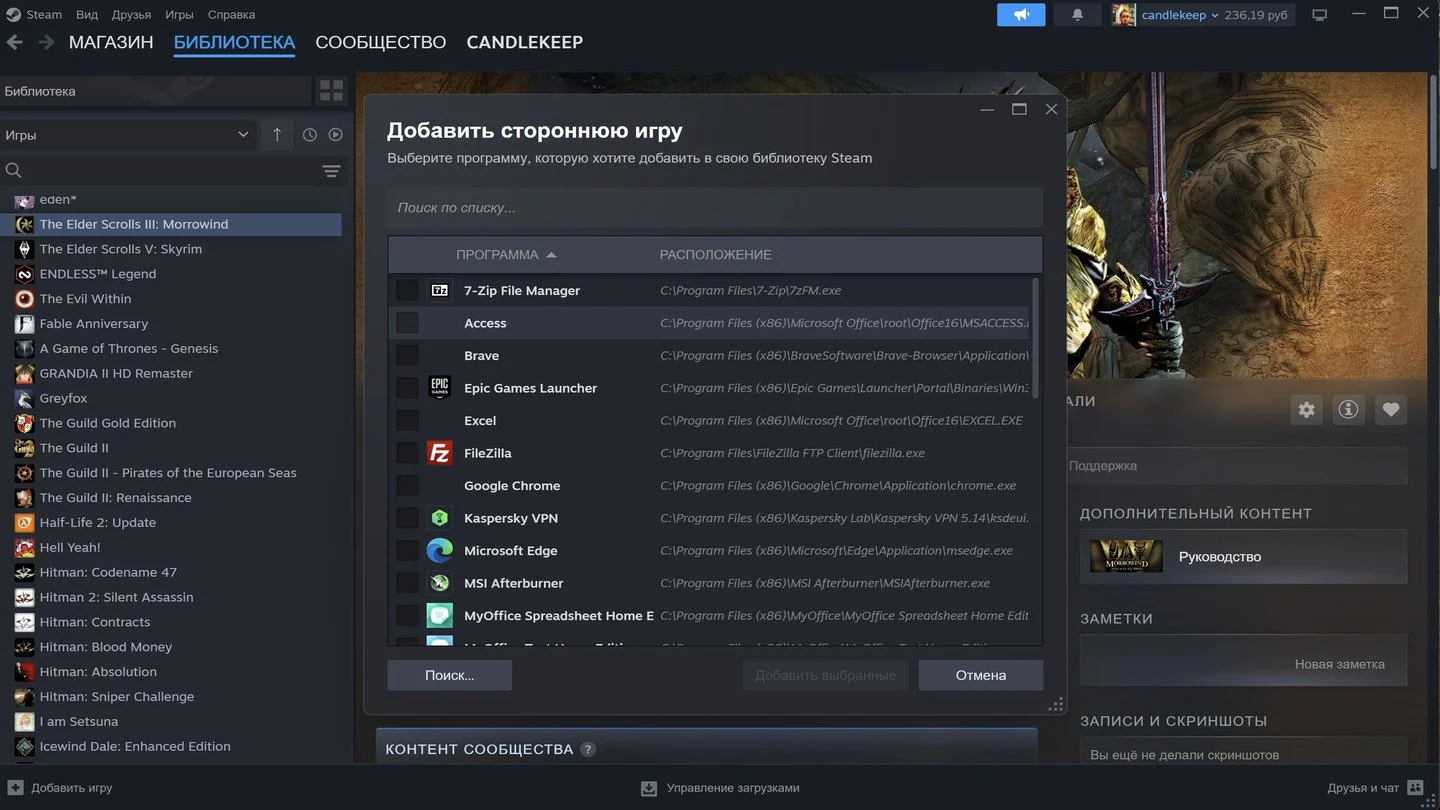Click the FileZilla icon

439,453
